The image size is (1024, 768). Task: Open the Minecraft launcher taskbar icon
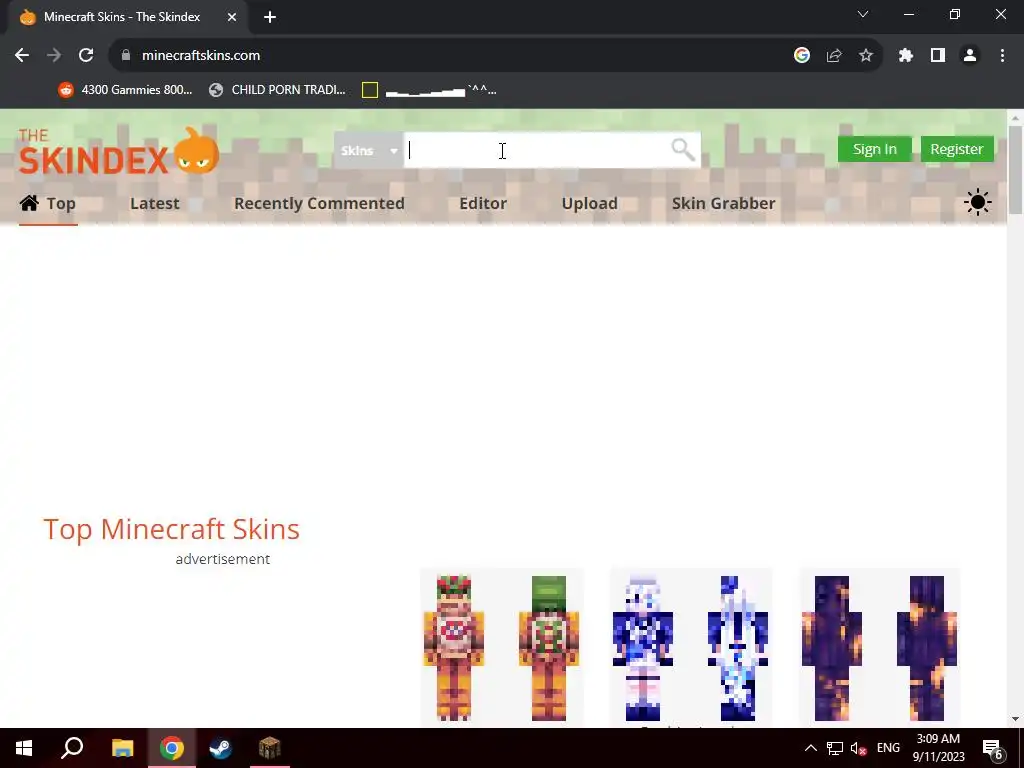pyautogui.click(x=269, y=748)
